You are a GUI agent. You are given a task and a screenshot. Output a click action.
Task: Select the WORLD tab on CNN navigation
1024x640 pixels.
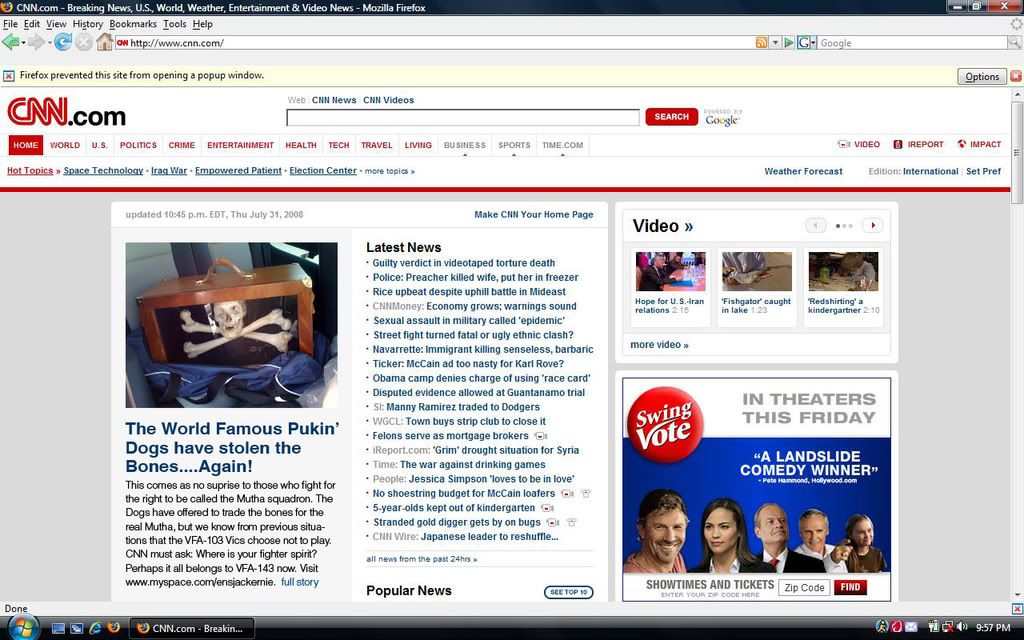pos(65,145)
